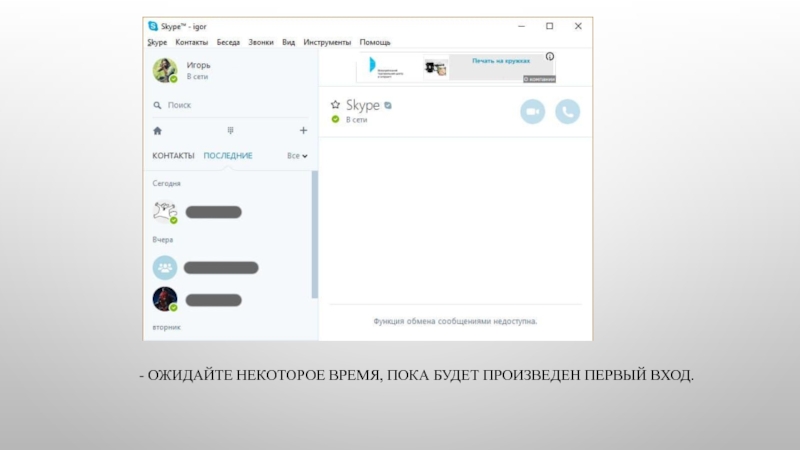Start a voice call with Skype contact
This screenshot has width=800, height=450.
(567, 111)
